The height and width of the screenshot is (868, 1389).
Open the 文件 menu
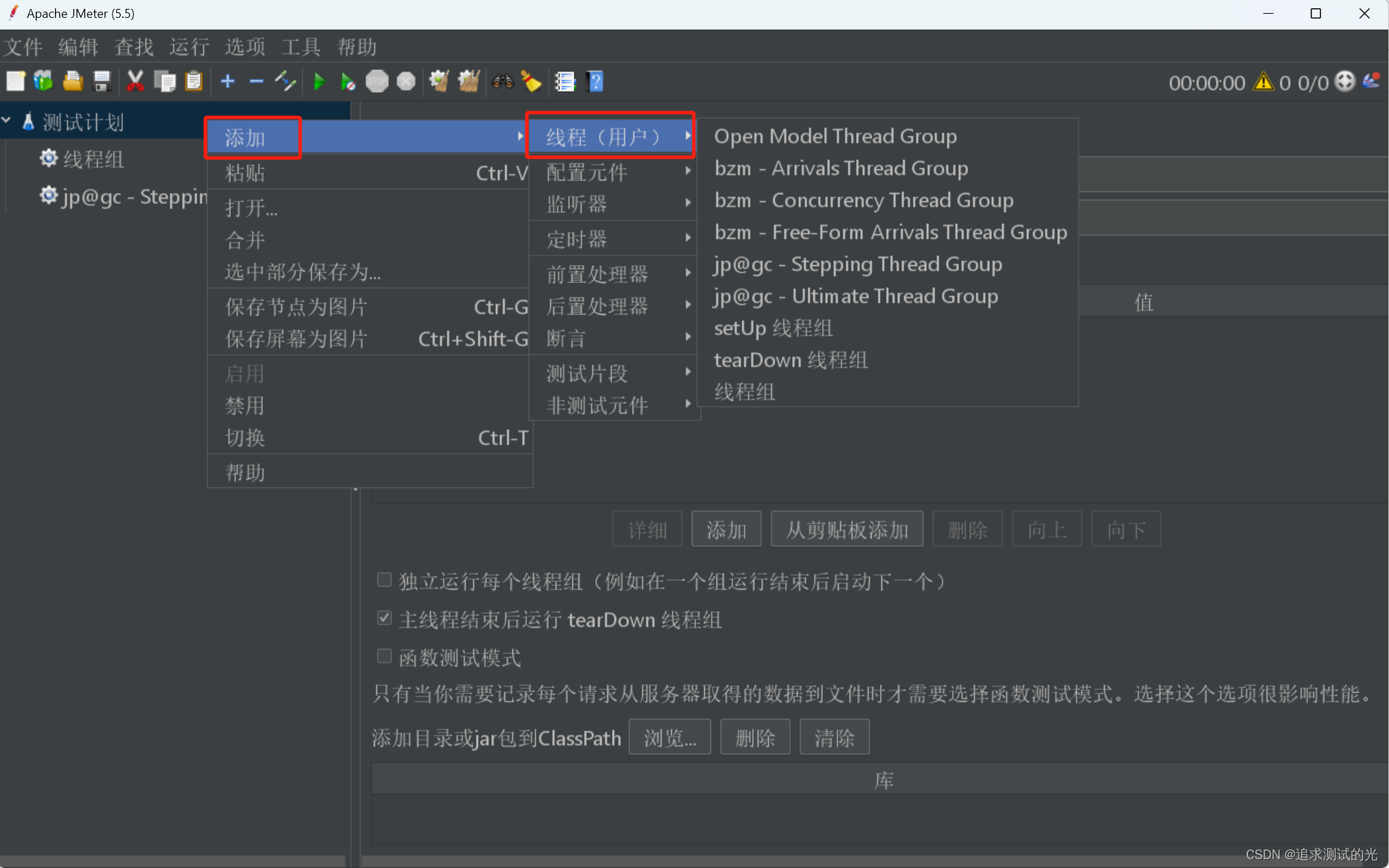point(23,47)
